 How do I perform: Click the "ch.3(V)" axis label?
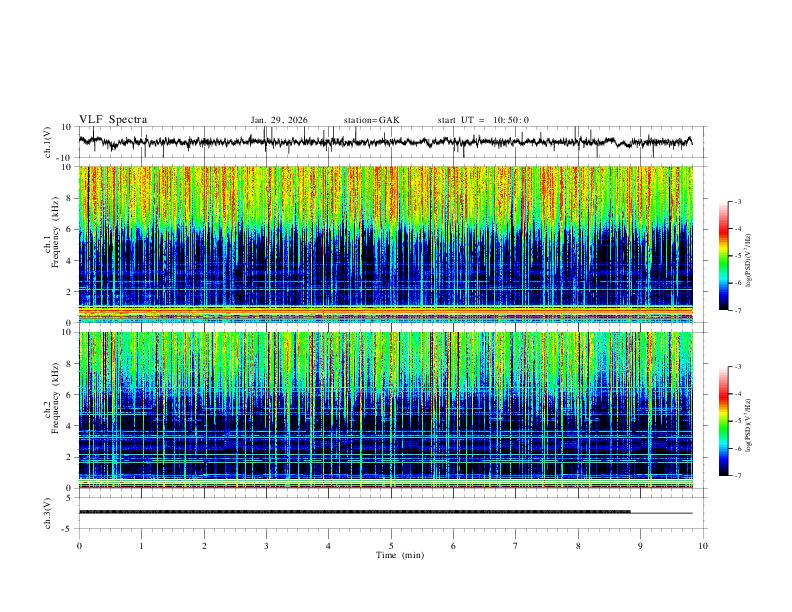point(48,513)
